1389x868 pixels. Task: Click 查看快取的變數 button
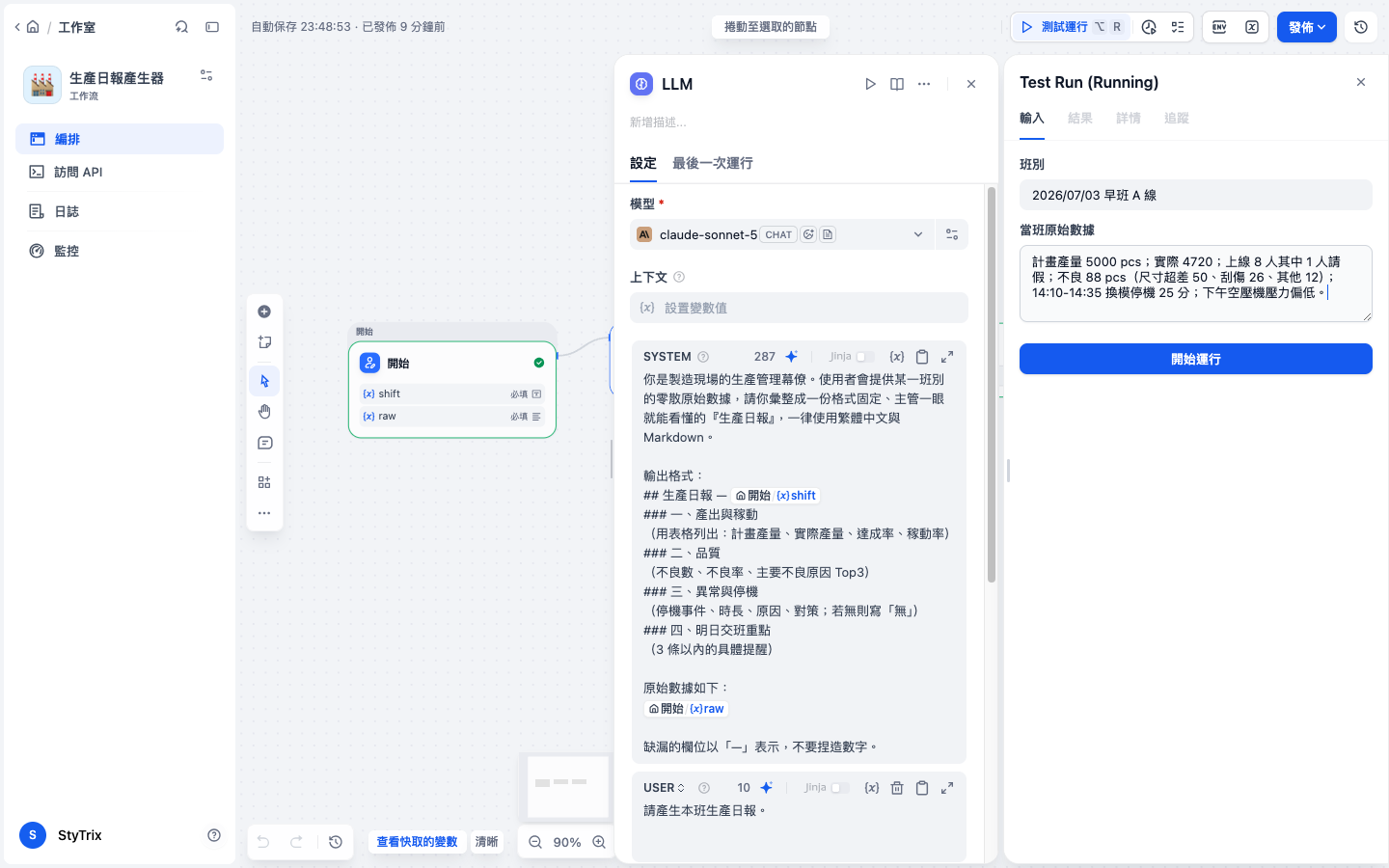417,842
